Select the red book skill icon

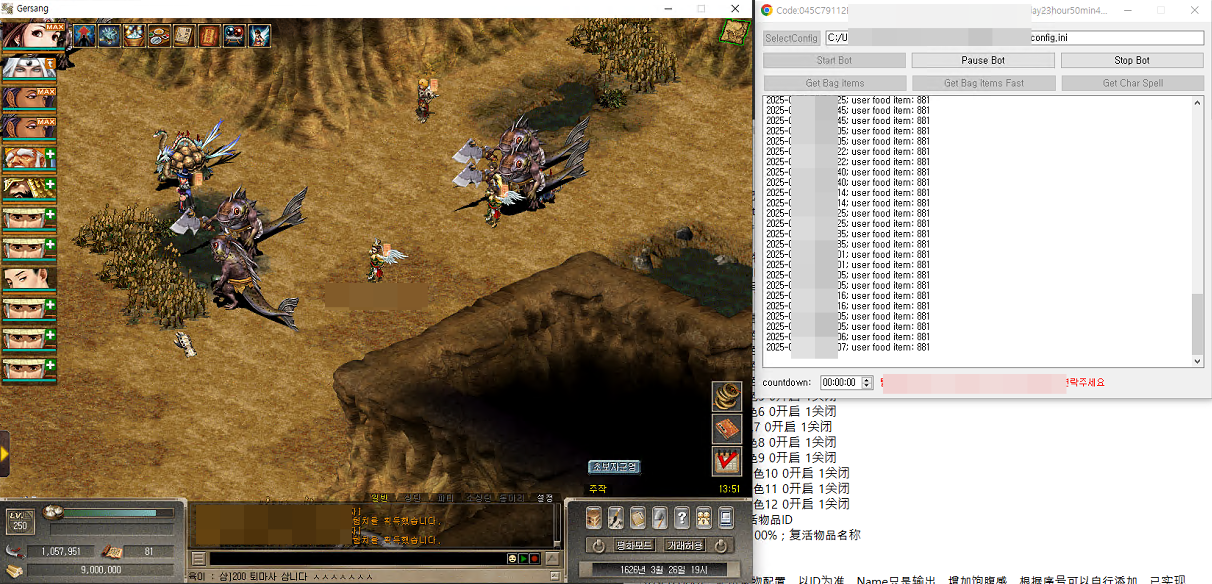point(209,36)
